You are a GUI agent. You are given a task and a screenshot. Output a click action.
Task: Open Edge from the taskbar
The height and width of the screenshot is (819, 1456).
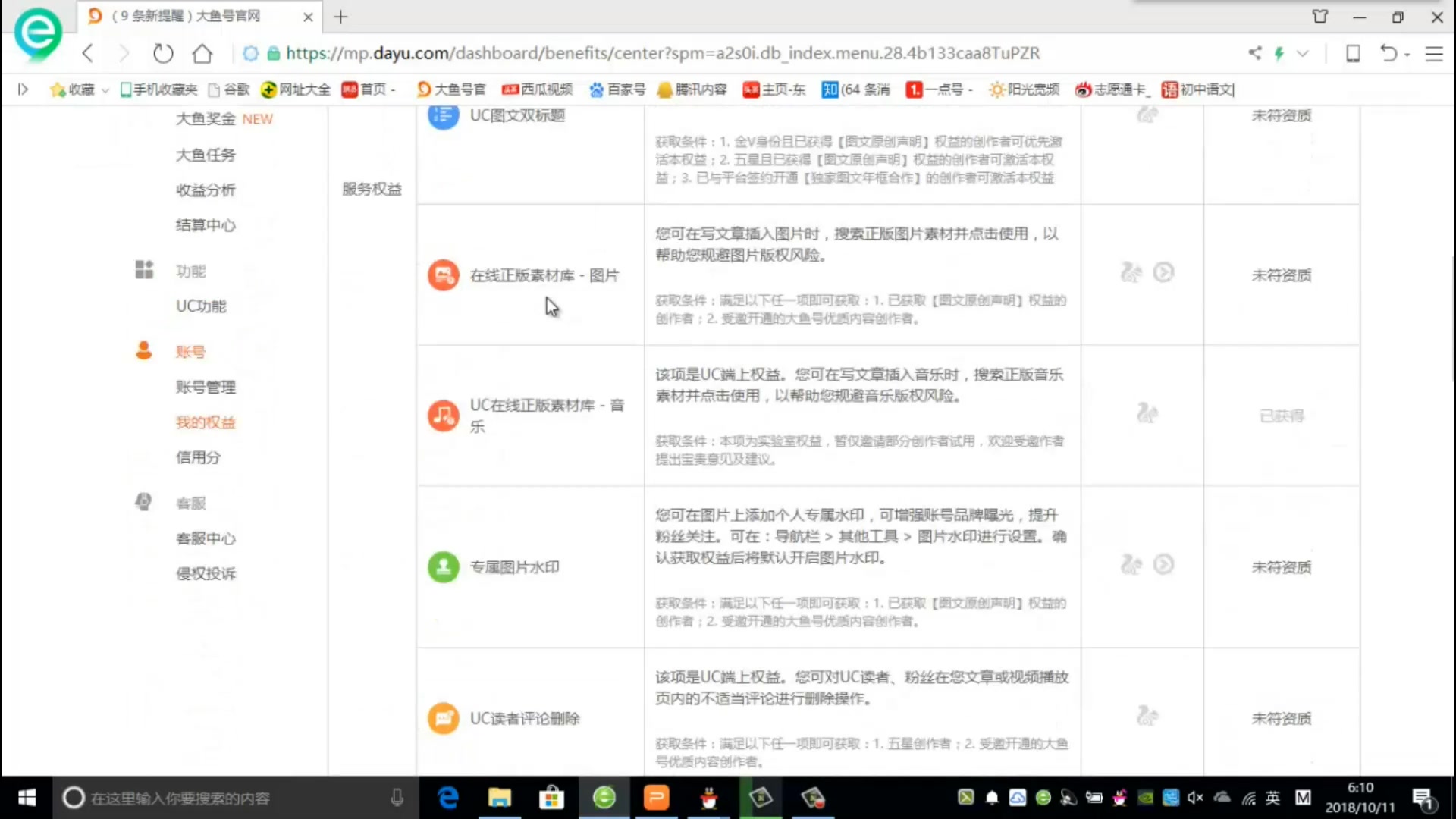448,798
